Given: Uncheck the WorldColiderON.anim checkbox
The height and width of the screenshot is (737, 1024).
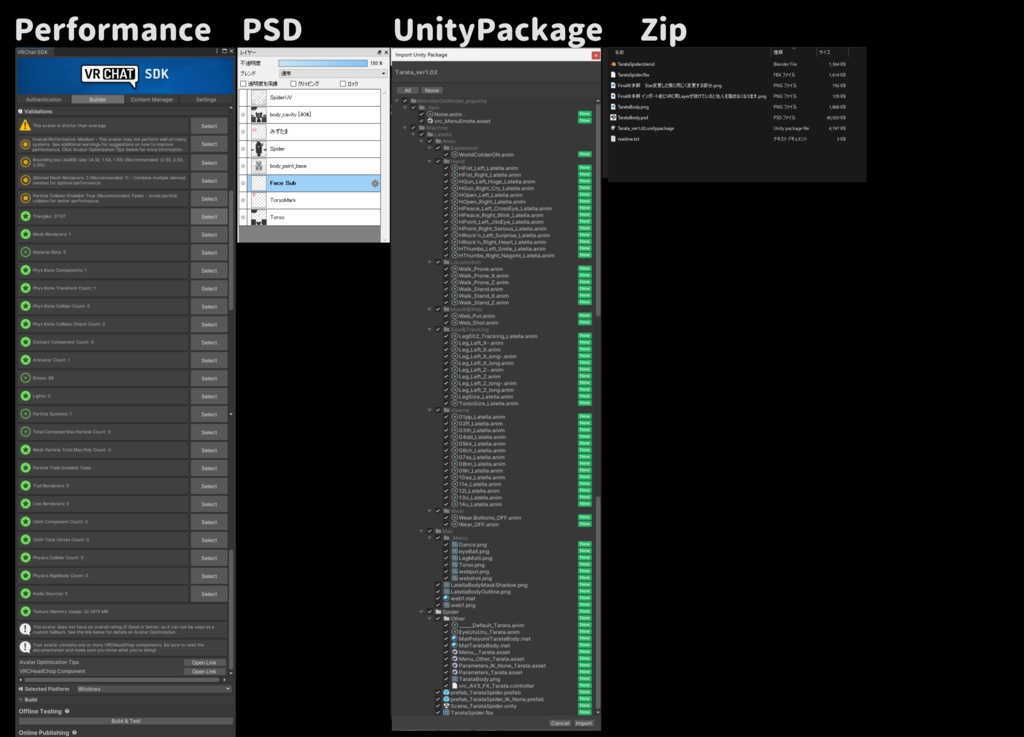Looking at the screenshot, I should pyautogui.click(x=446, y=155).
